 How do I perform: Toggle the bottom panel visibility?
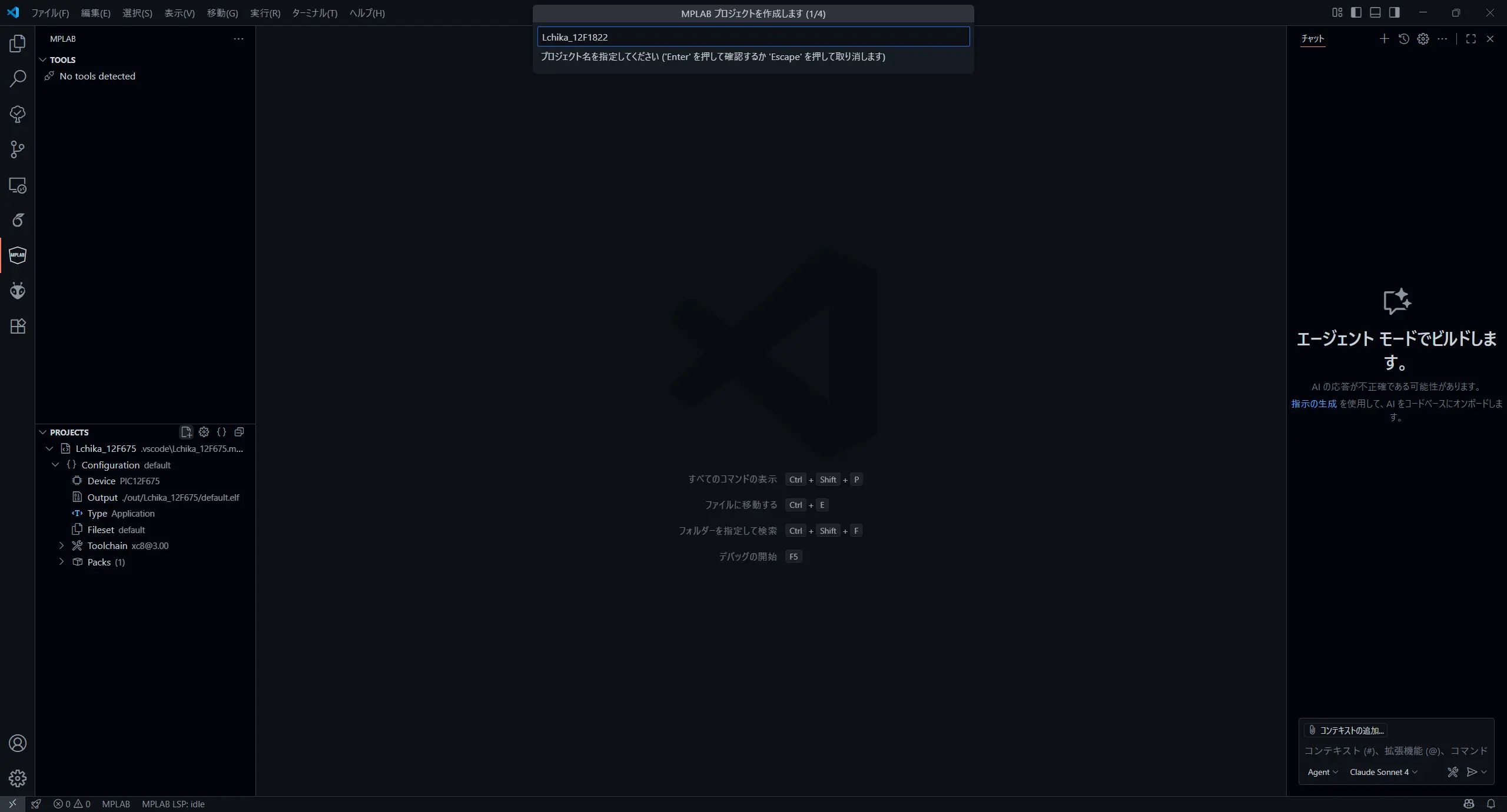click(1375, 12)
